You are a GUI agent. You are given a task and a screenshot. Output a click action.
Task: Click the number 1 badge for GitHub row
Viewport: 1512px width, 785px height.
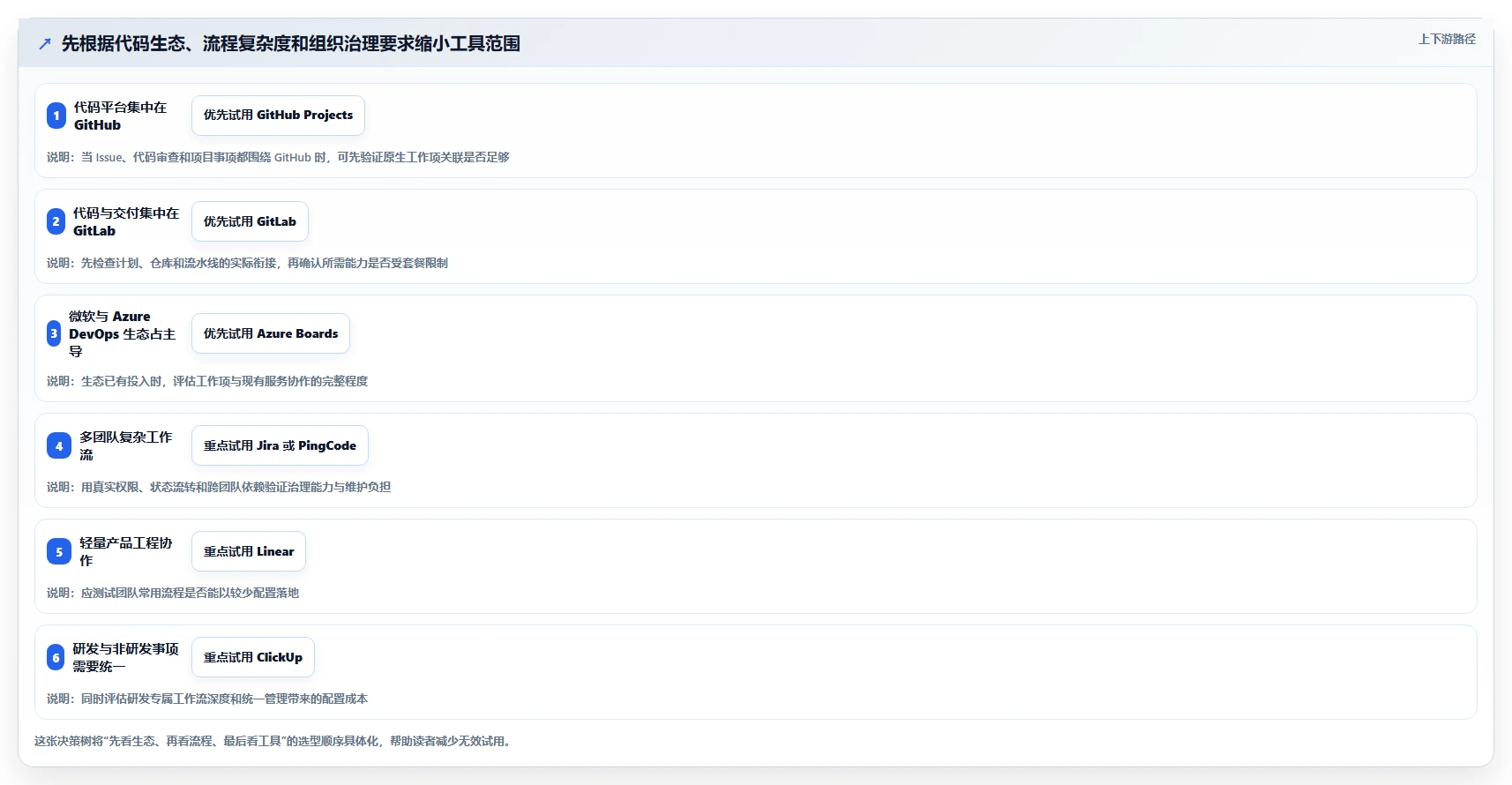pos(56,116)
